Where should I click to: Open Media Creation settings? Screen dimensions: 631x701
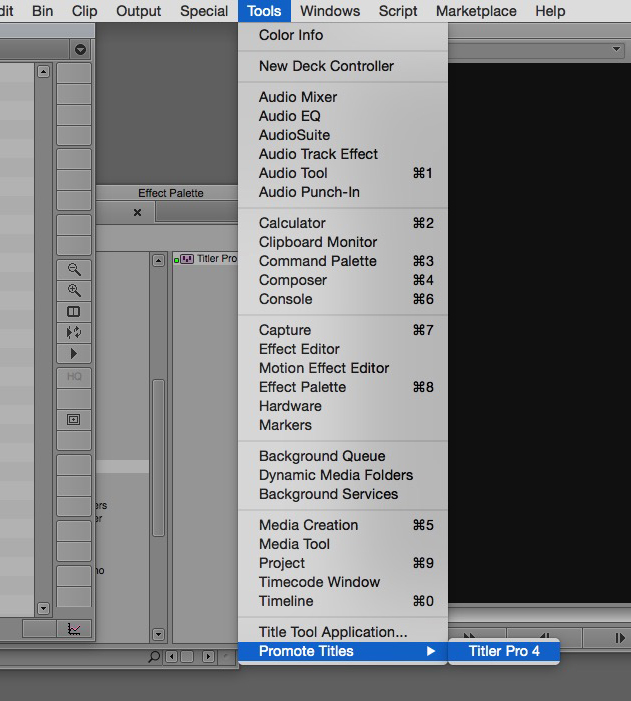tap(343, 525)
